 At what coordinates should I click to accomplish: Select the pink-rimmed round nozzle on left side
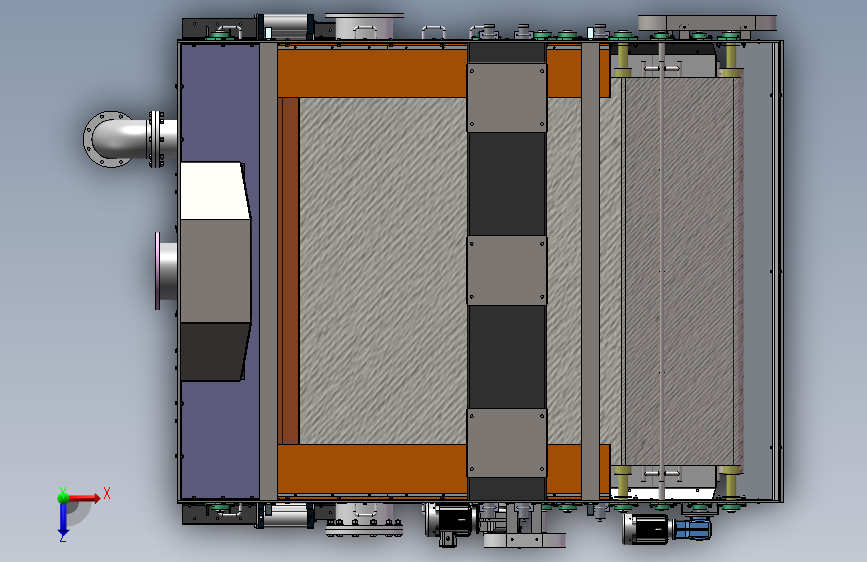pos(166,271)
